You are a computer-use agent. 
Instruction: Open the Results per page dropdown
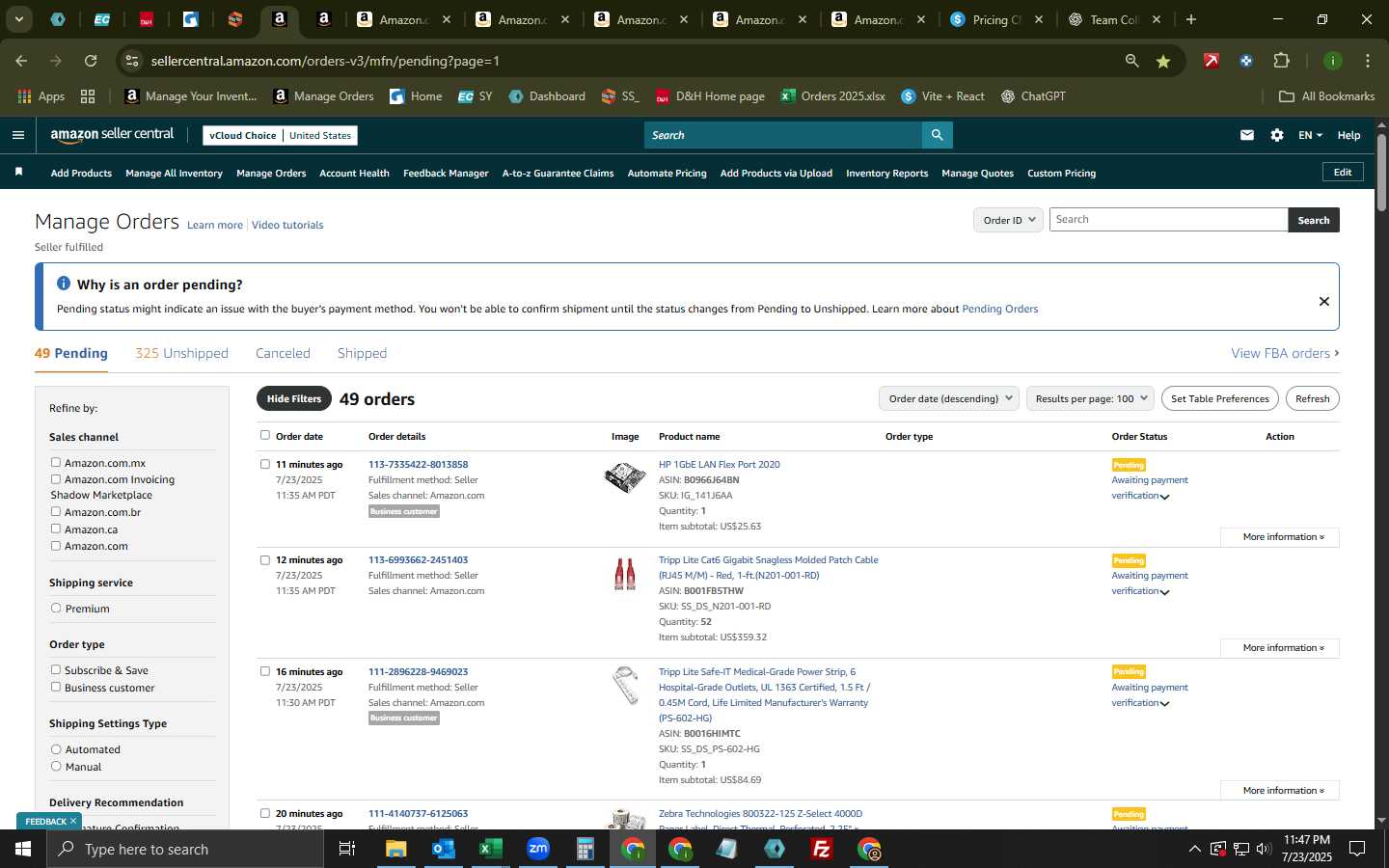(x=1090, y=398)
